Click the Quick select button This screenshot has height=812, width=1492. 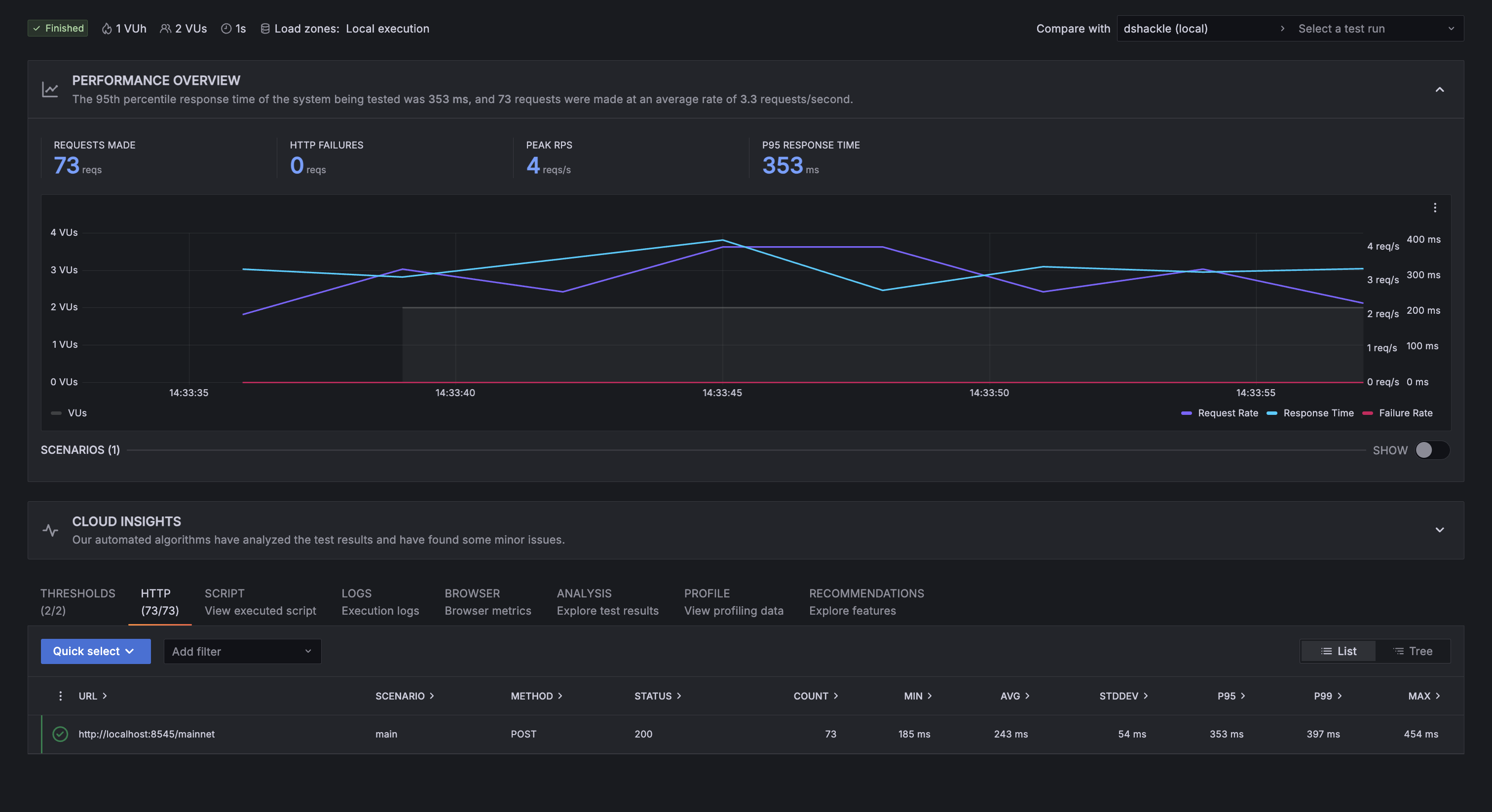[x=96, y=651]
